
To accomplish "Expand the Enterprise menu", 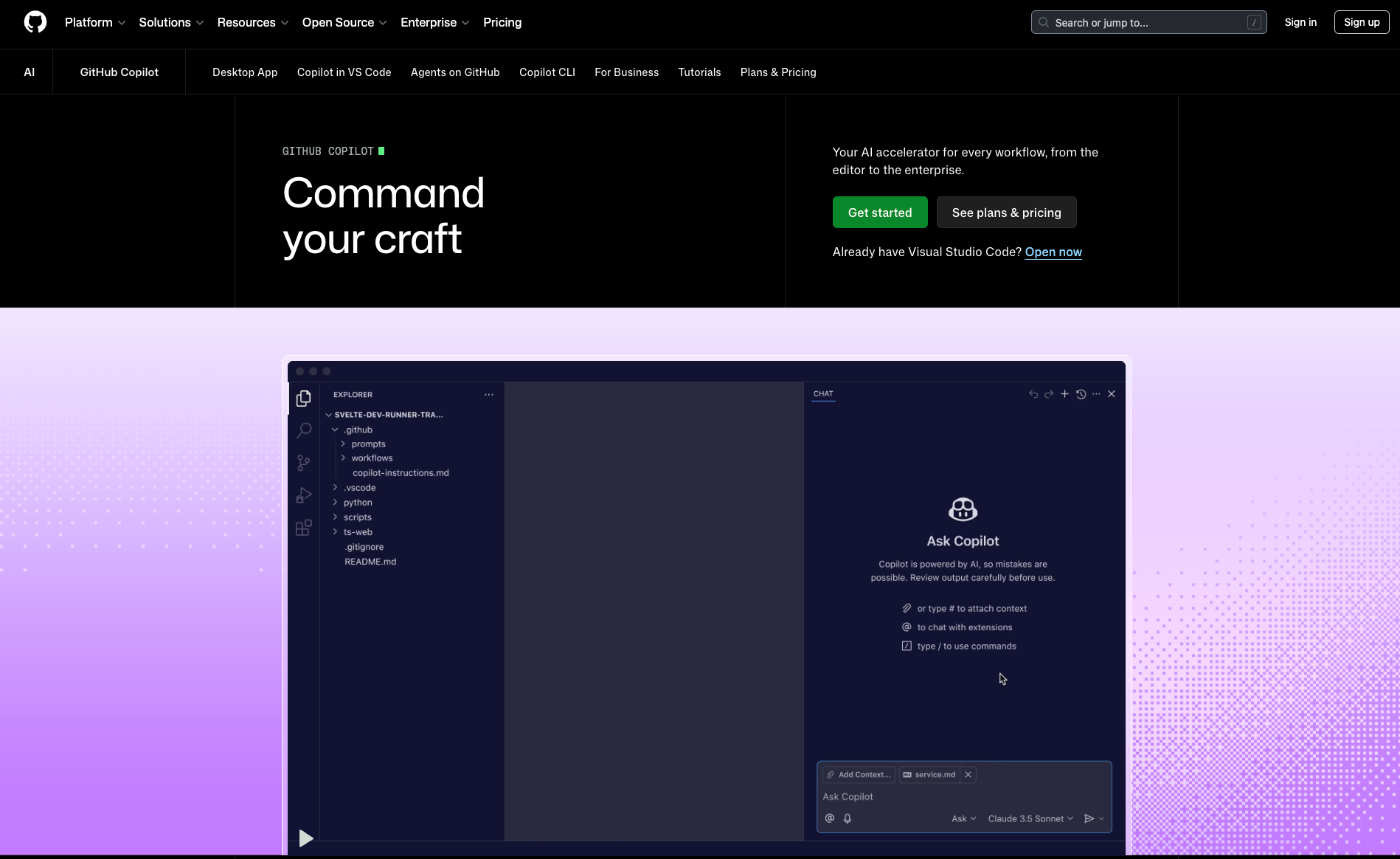I will pos(435,22).
